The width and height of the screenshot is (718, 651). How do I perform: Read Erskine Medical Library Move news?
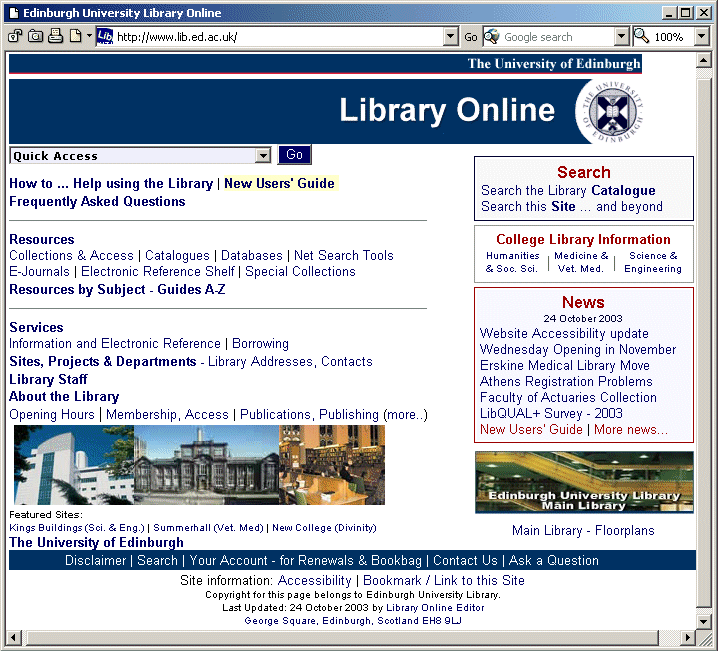[565, 365]
